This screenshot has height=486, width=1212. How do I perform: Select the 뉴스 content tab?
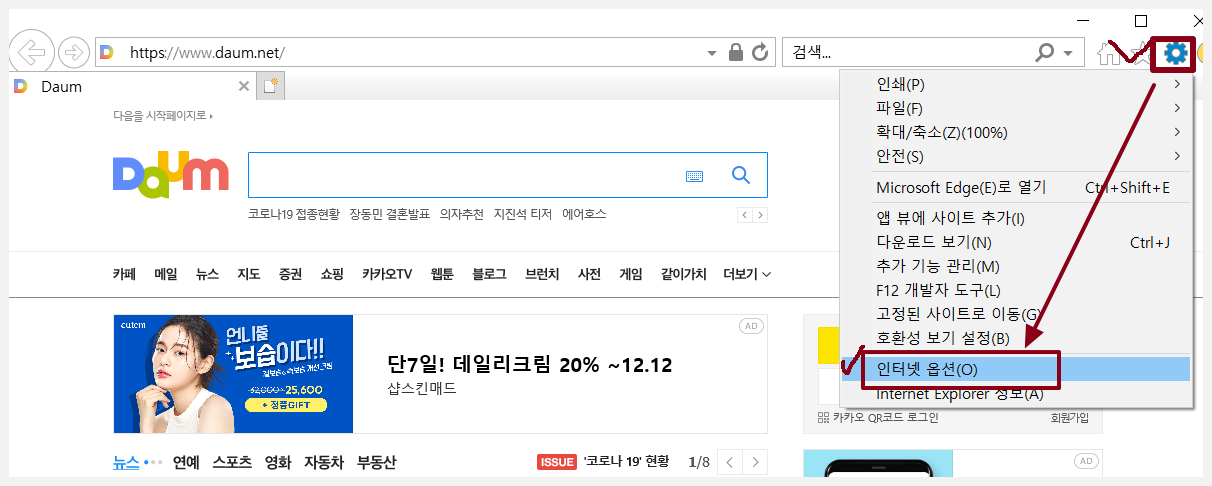pyautogui.click(x=126, y=462)
